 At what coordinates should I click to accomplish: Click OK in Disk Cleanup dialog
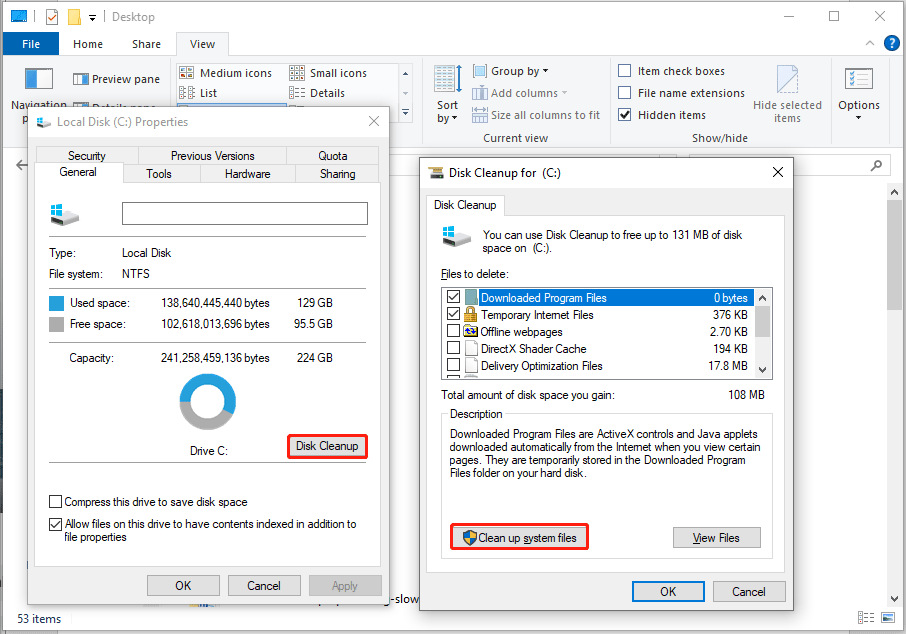tap(668, 591)
